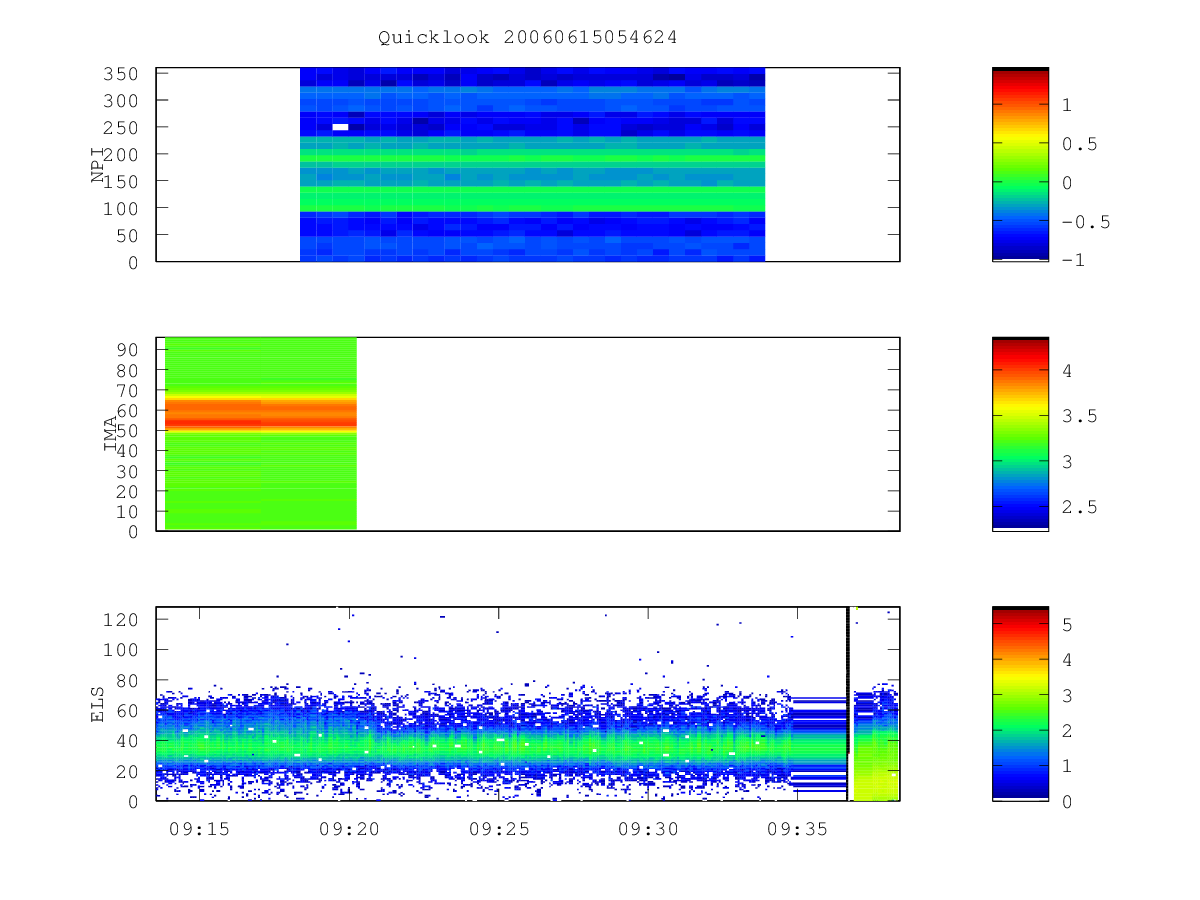1200x900 pixels.
Task: Click the 2.5 label on the IMA color bar
Action: coord(1079,507)
